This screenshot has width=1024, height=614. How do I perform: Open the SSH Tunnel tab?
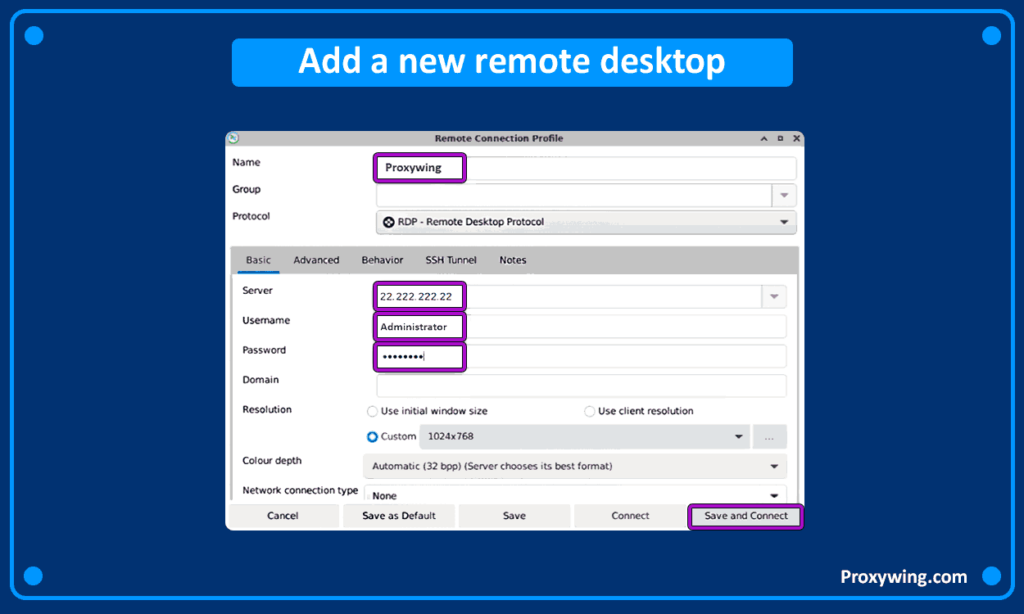pos(451,260)
